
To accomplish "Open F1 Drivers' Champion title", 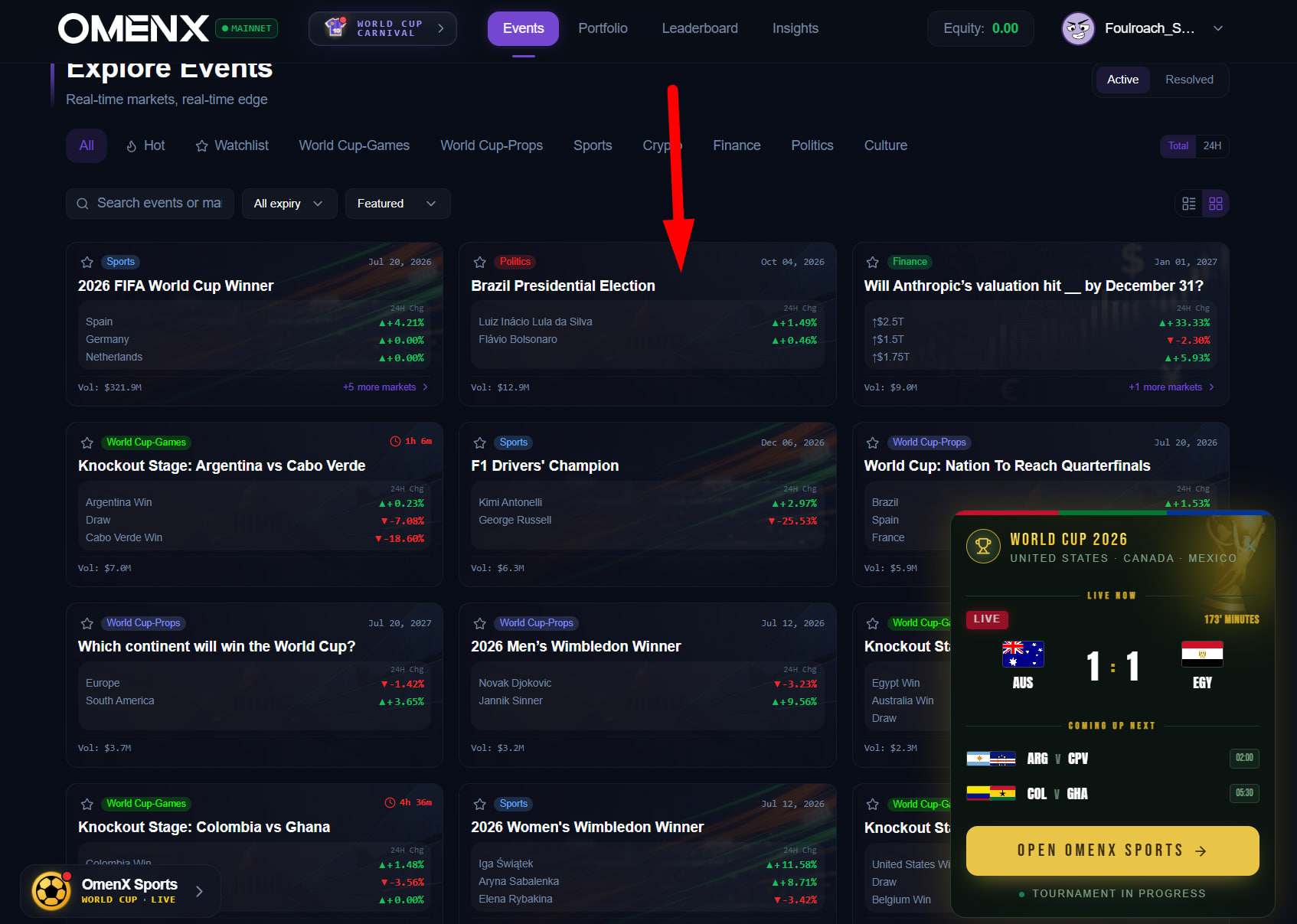I will tap(544, 465).
